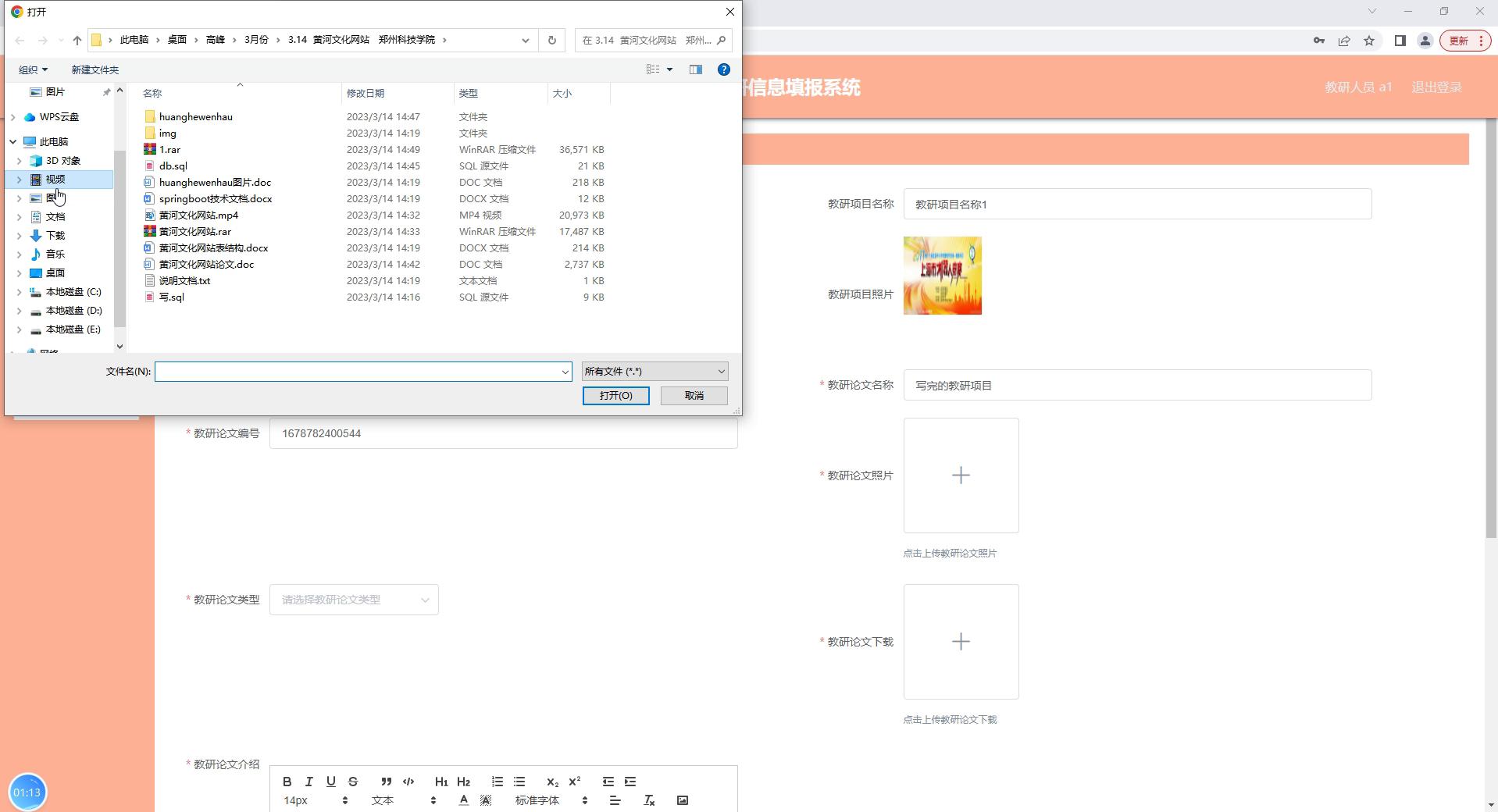
Task: Insert an image via the editor toolbar
Action: (682, 800)
